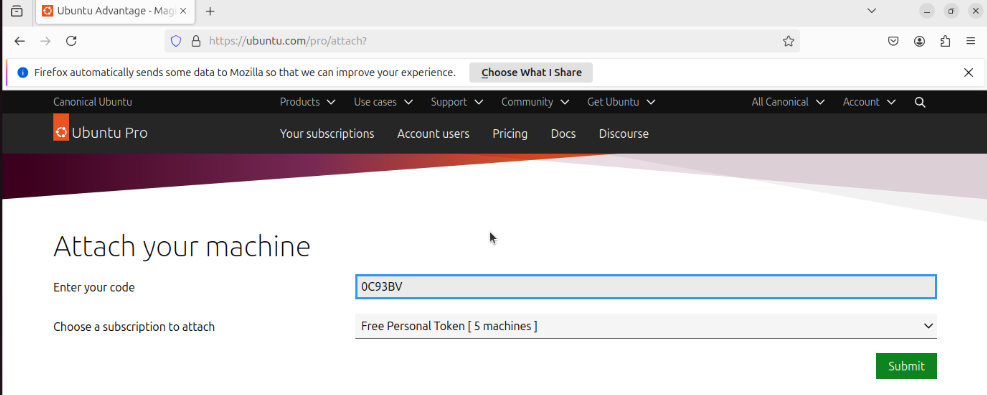This screenshot has width=987, height=395.
Task: Open a new browser tab
Action: (210, 11)
